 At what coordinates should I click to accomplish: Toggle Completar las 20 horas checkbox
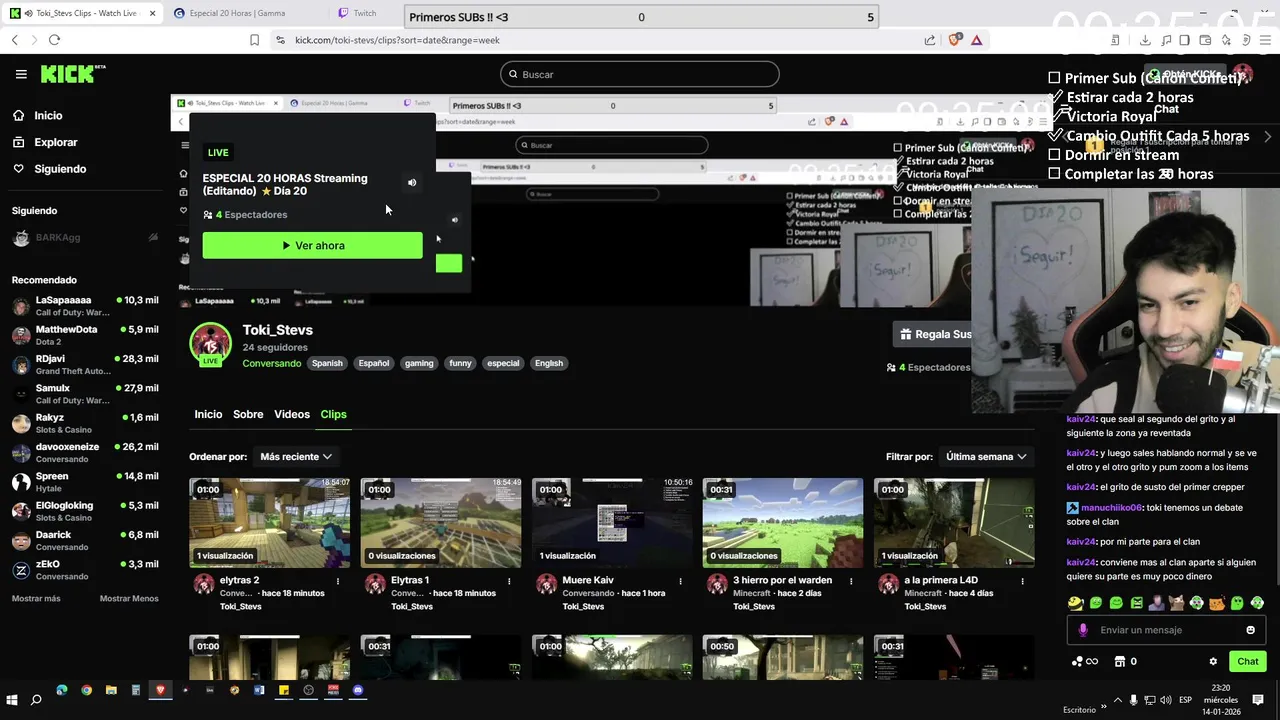click(1054, 174)
